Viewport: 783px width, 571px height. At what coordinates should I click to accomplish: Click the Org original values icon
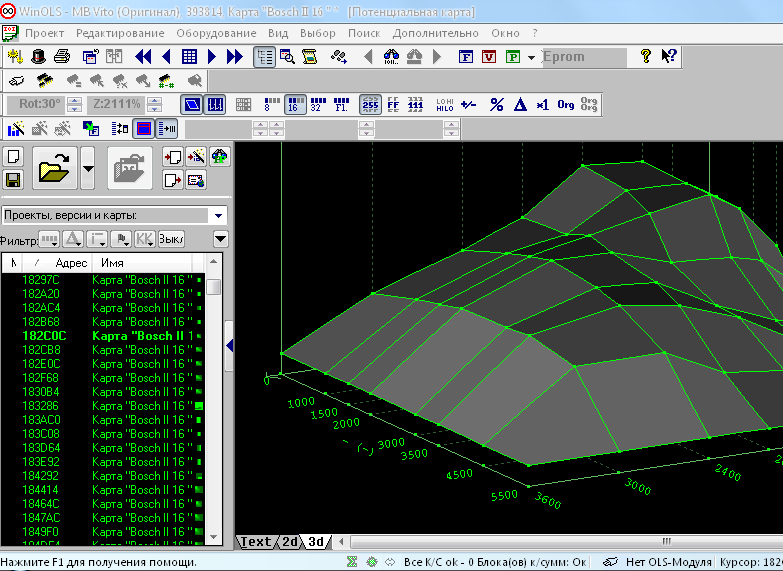[x=566, y=104]
